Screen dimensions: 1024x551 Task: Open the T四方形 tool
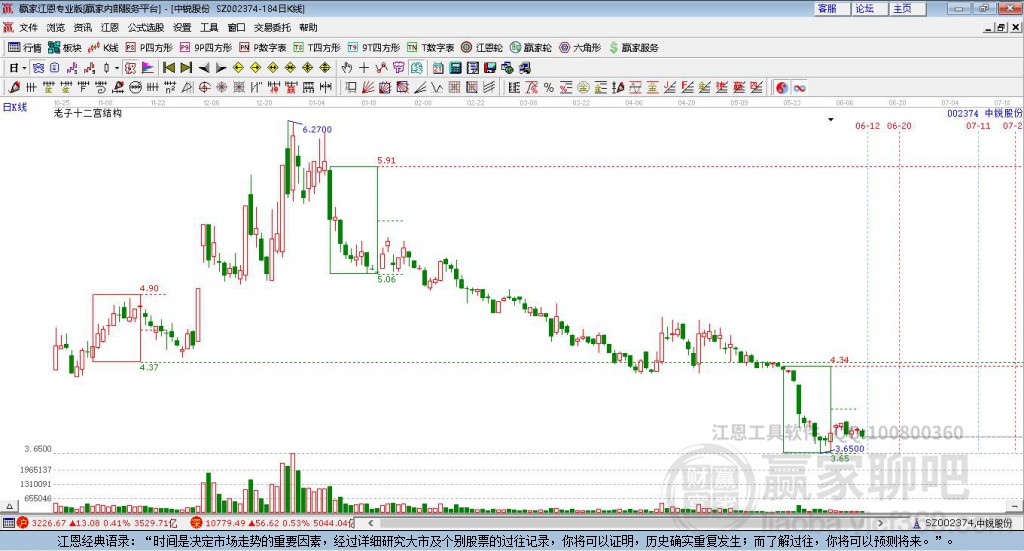[x=317, y=48]
